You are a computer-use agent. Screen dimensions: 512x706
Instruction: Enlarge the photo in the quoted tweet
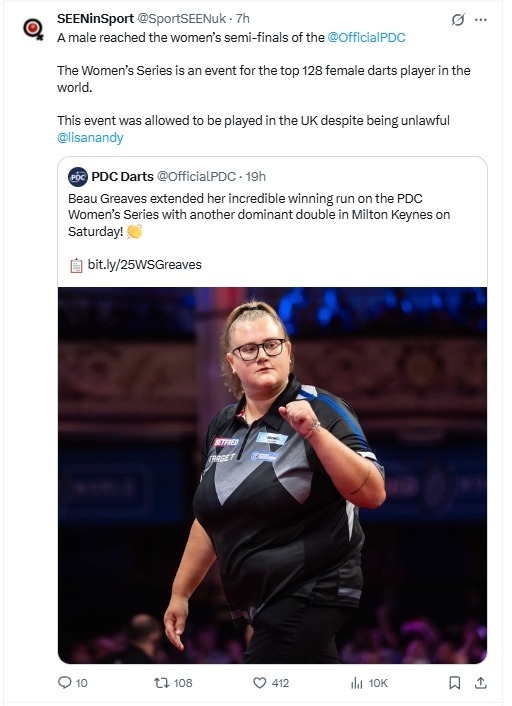coord(272,475)
